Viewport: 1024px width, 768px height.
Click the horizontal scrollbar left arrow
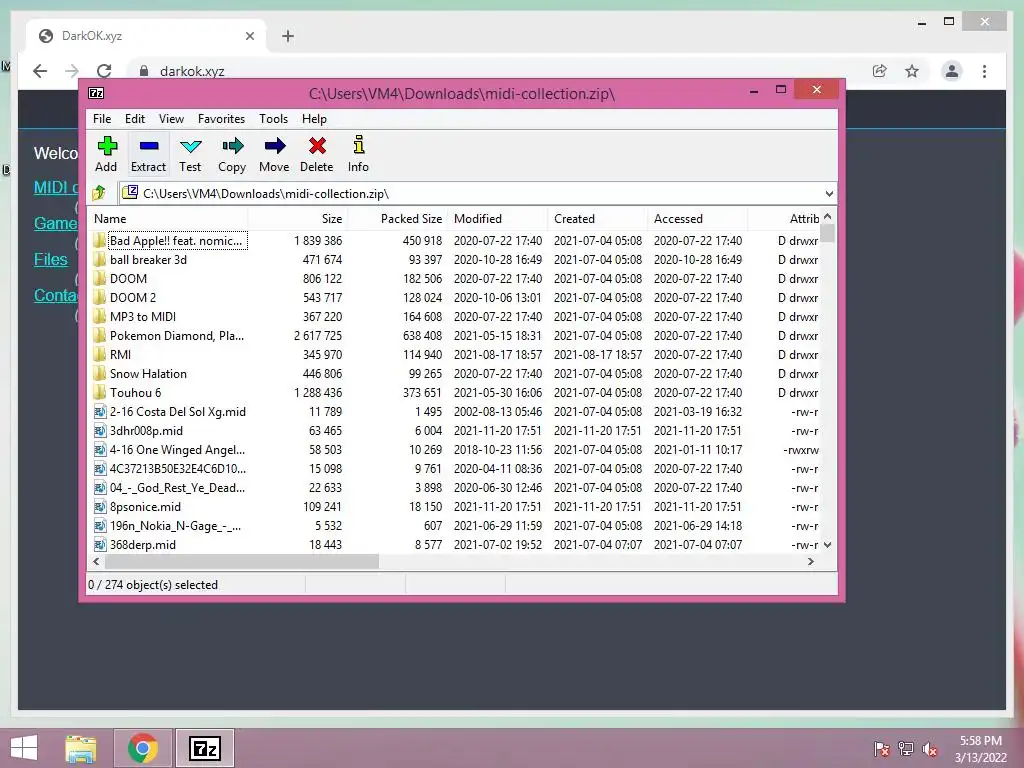coord(97,562)
